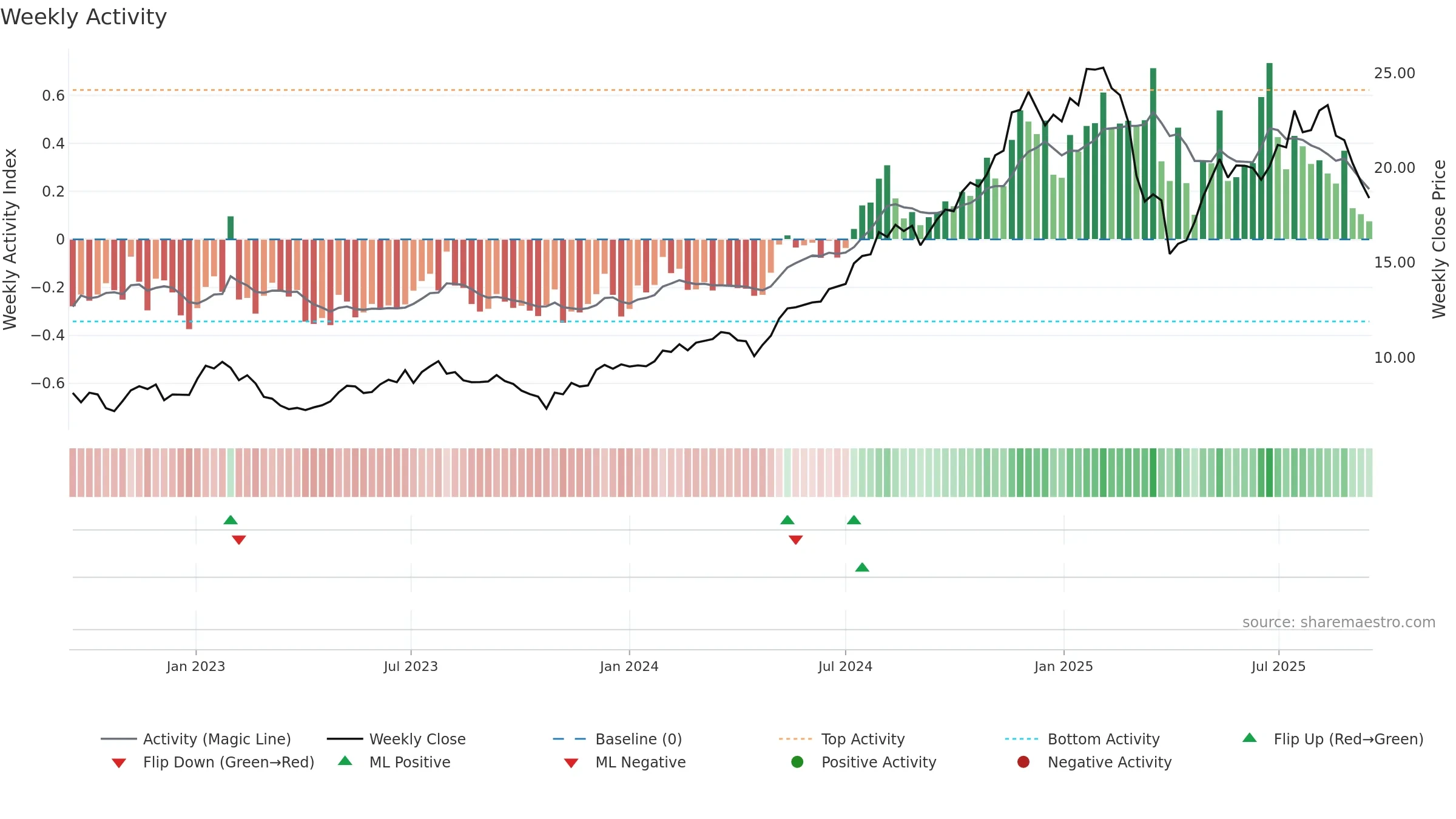
Task: Click the 0.6 activity index tick label
Action: [53, 96]
